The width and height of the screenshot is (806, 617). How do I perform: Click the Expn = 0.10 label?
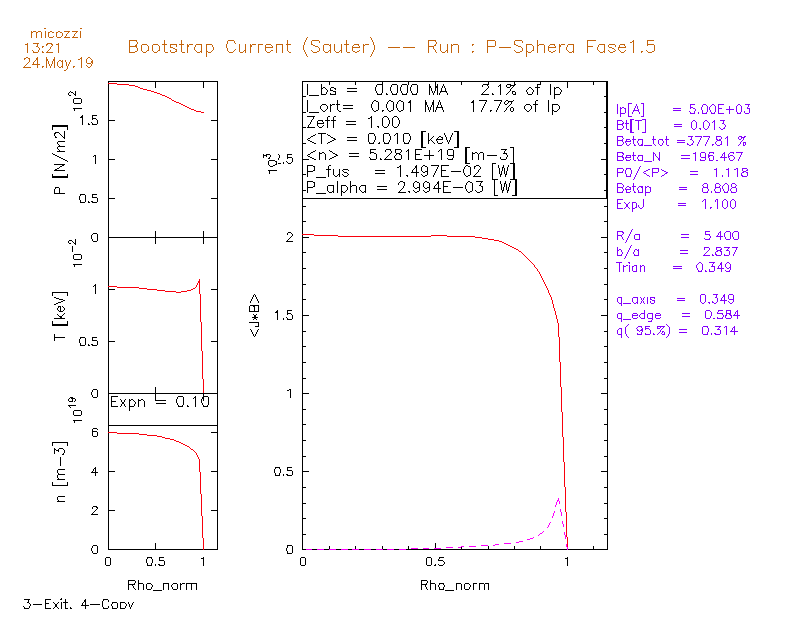160,402
